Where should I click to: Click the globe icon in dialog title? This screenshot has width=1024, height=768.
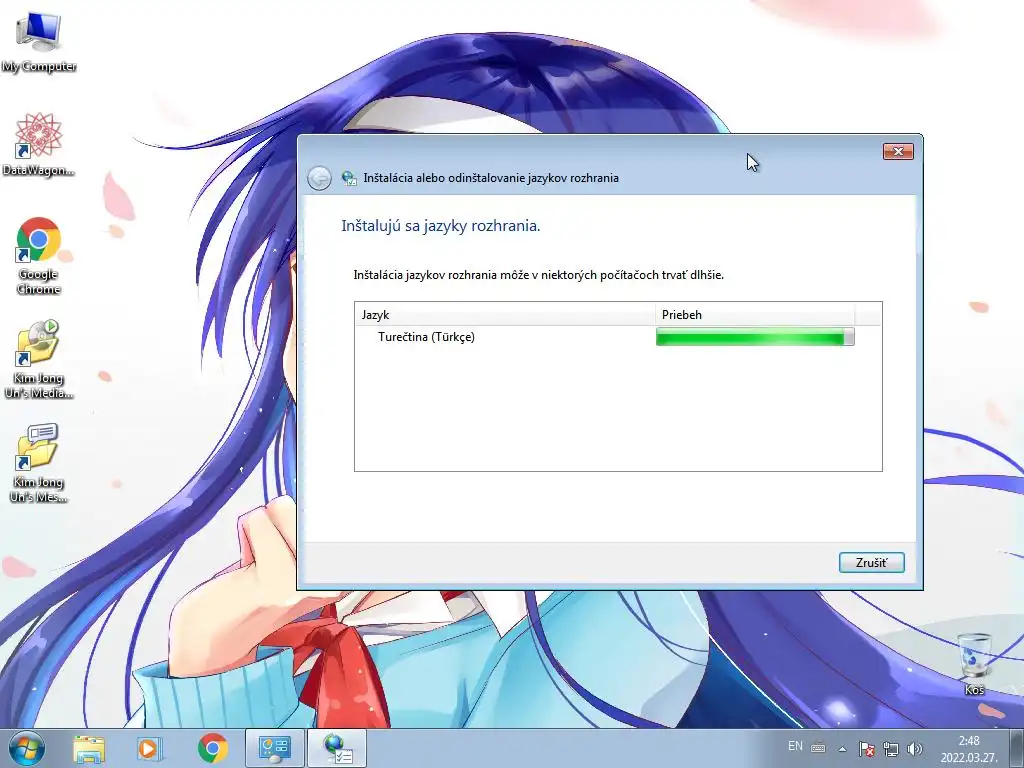pyautogui.click(x=349, y=178)
